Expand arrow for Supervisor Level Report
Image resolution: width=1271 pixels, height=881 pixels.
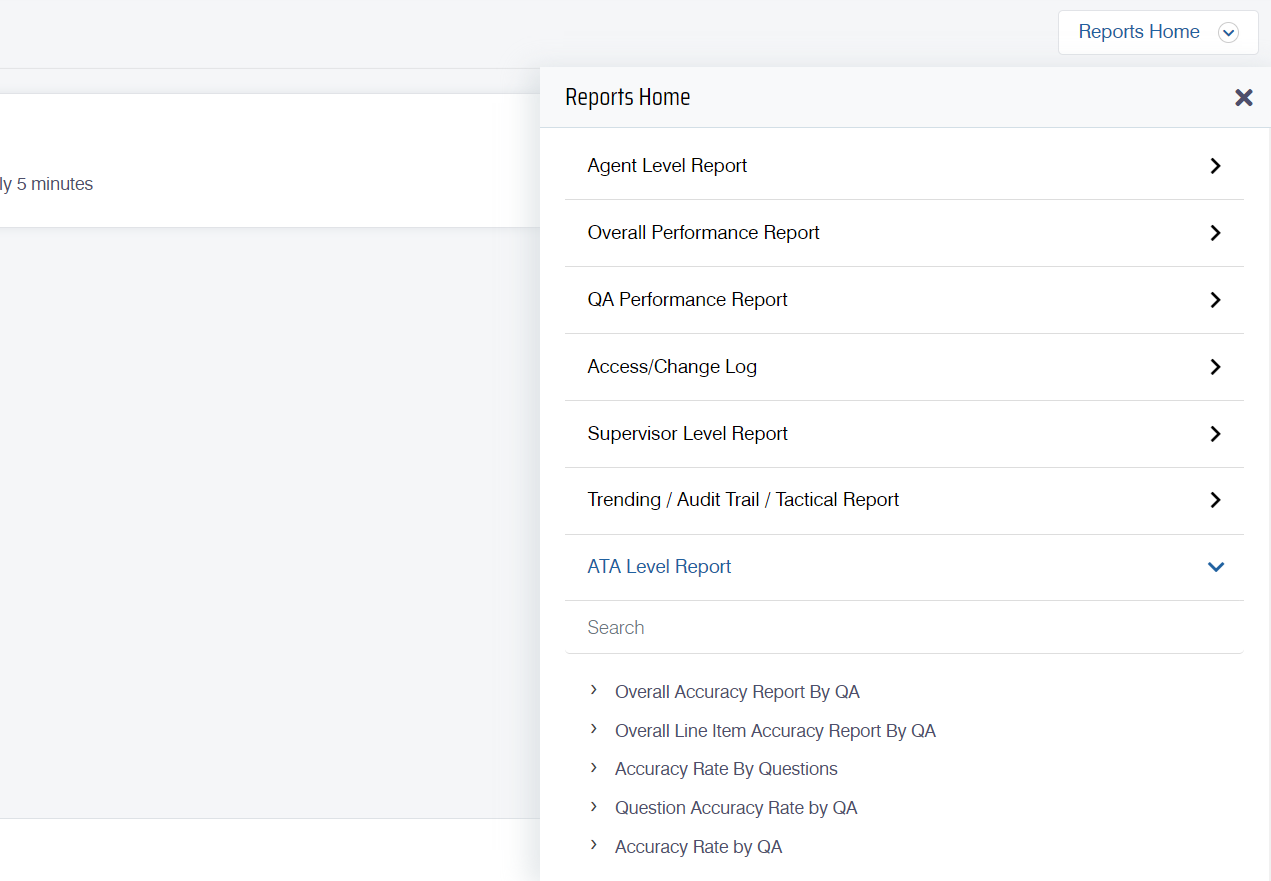click(x=1216, y=434)
